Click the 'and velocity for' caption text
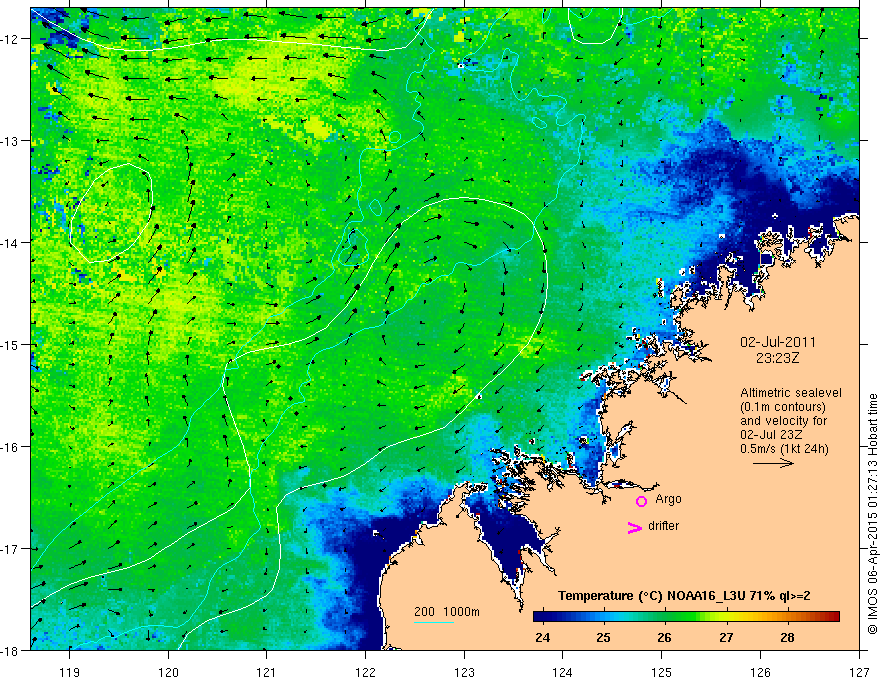Viewport: 880px width, 680px height. coord(783,421)
